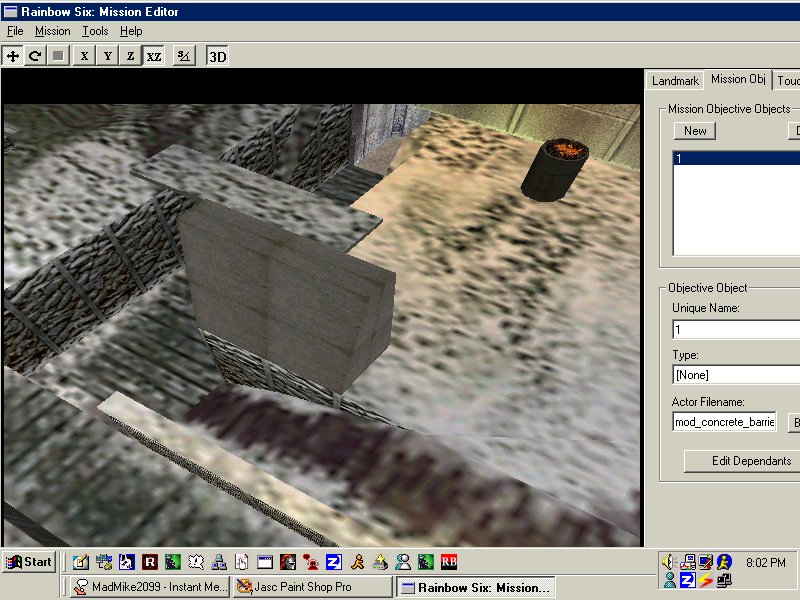This screenshot has height=600, width=800.
Task: Switch to Jasc Paint Shop Pro taskbar button
Action: click(x=311, y=587)
